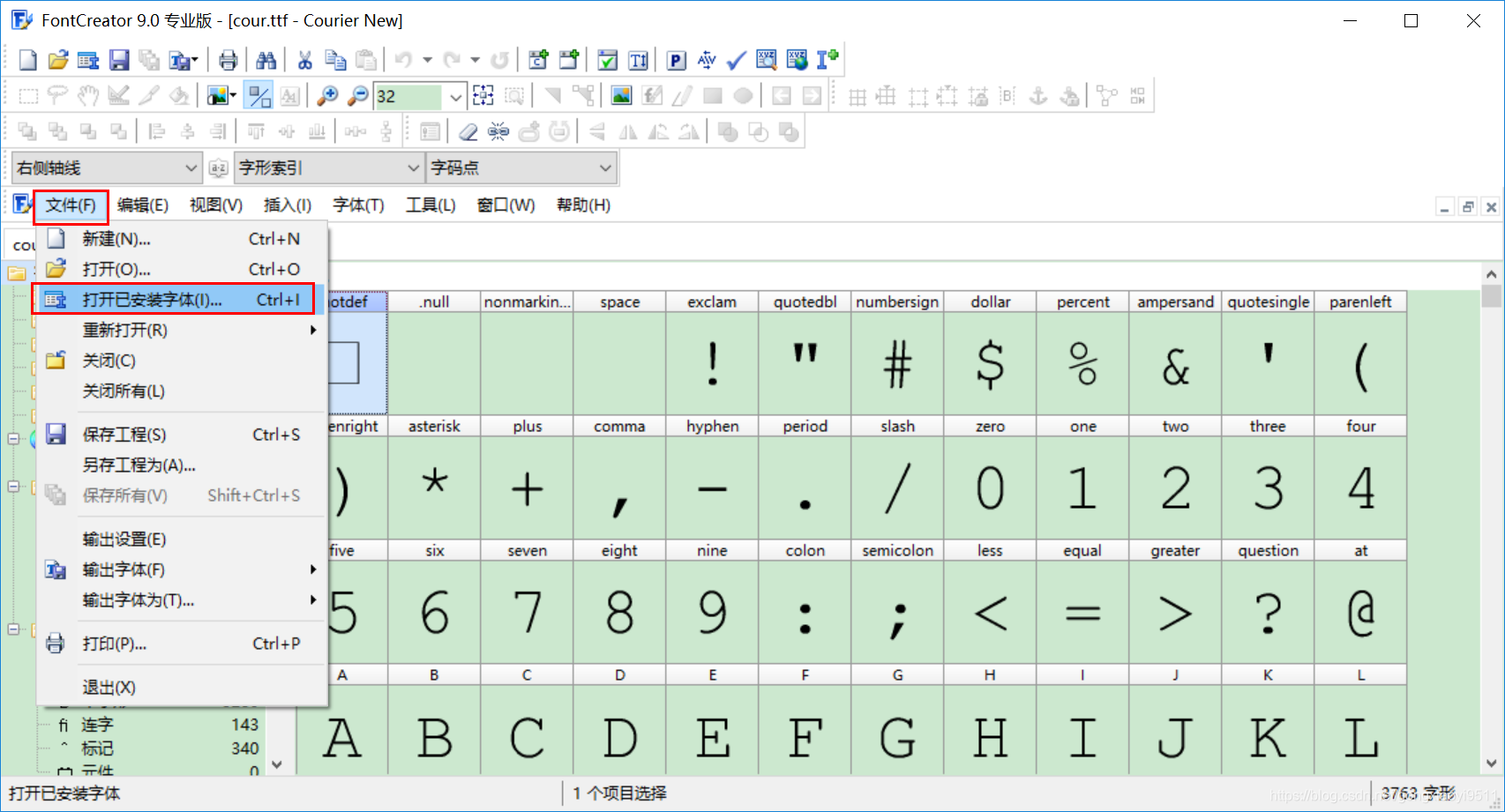Choose 打开(O)... from the File menu

pos(181,269)
